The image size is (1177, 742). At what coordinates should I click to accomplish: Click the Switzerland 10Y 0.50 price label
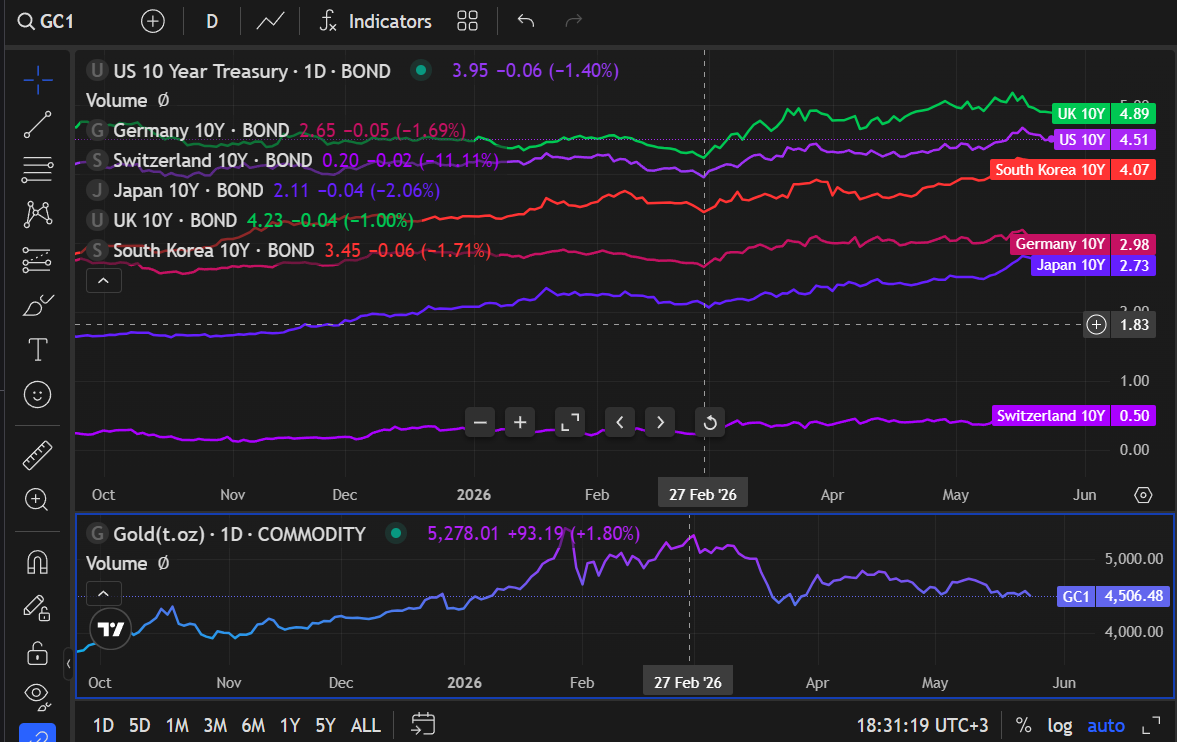(1073, 416)
